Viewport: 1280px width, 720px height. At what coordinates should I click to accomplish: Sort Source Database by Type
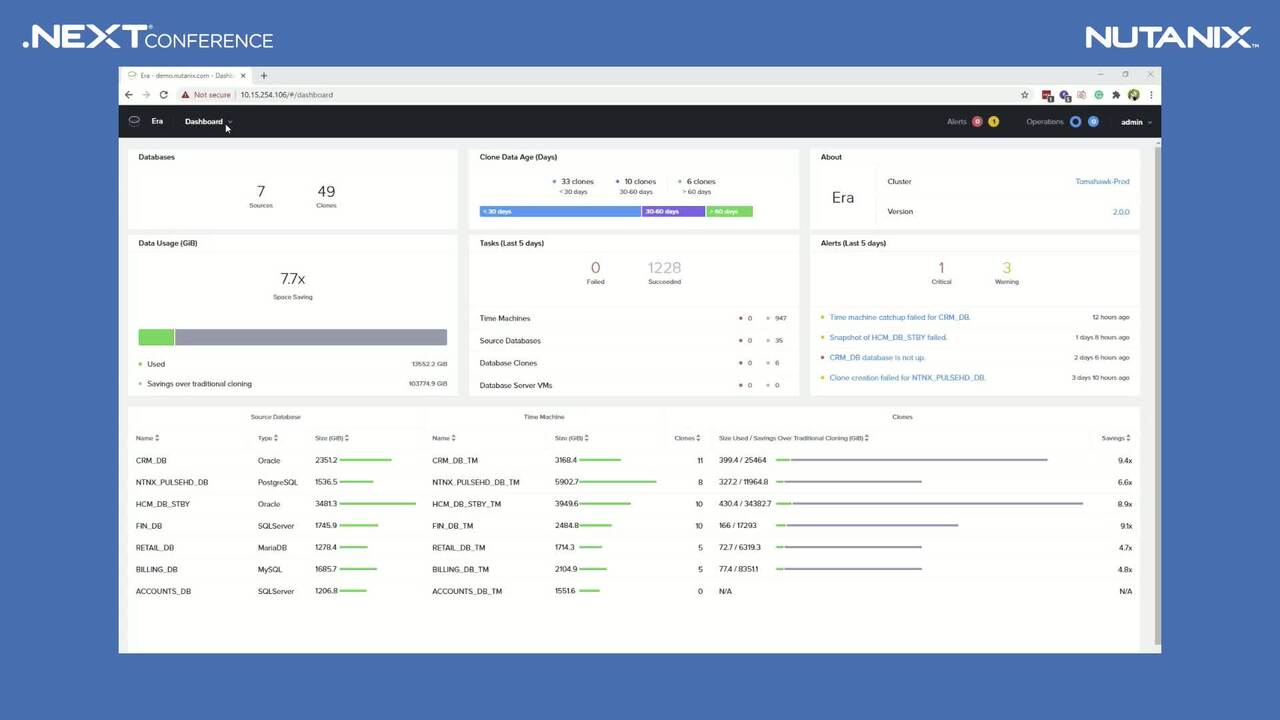coord(268,438)
